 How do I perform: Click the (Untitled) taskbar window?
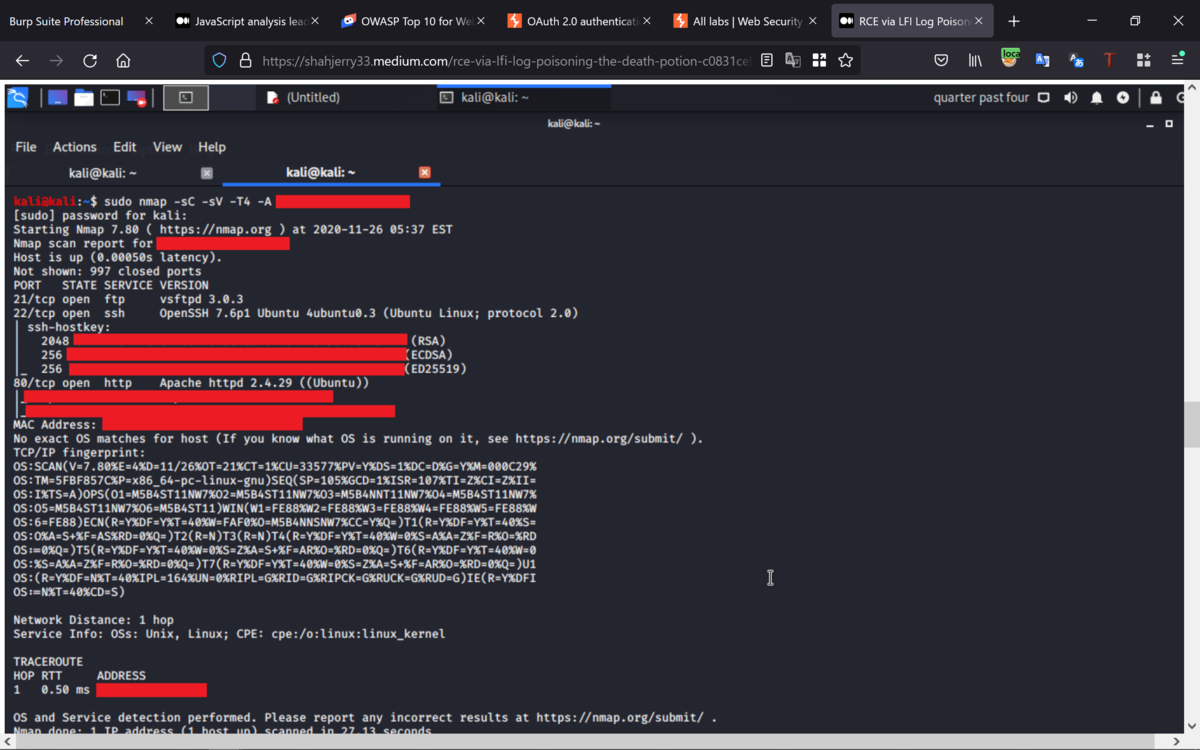pyautogui.click(x=345, y=97)
